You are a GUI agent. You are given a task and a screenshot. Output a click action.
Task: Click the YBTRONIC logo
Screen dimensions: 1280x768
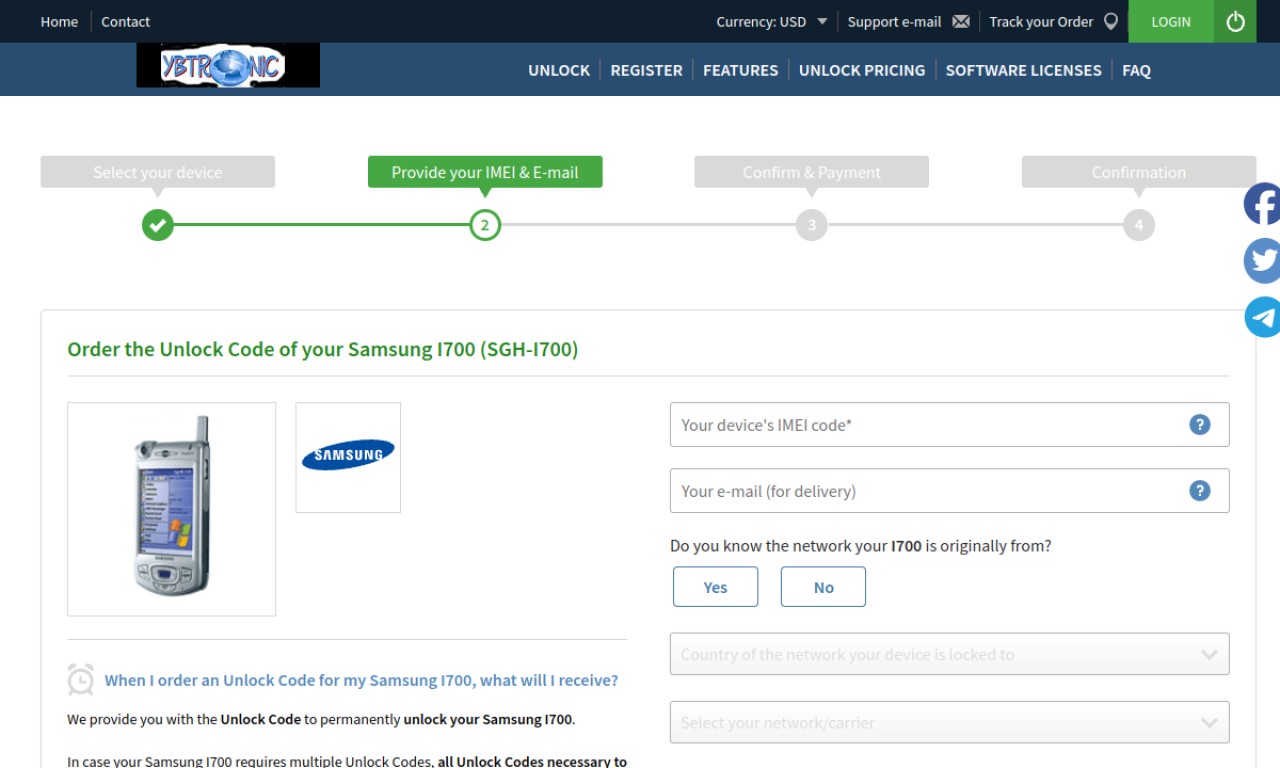(228, 66)
